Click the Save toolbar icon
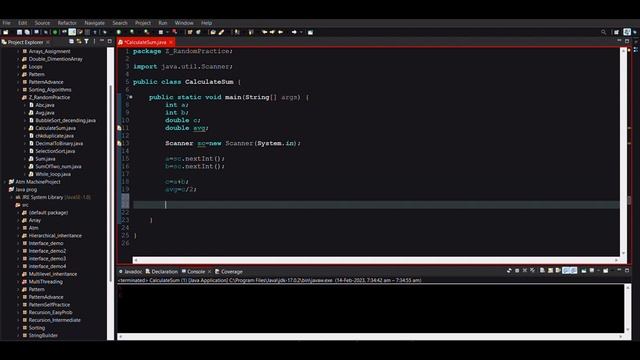 pos(19,32)
